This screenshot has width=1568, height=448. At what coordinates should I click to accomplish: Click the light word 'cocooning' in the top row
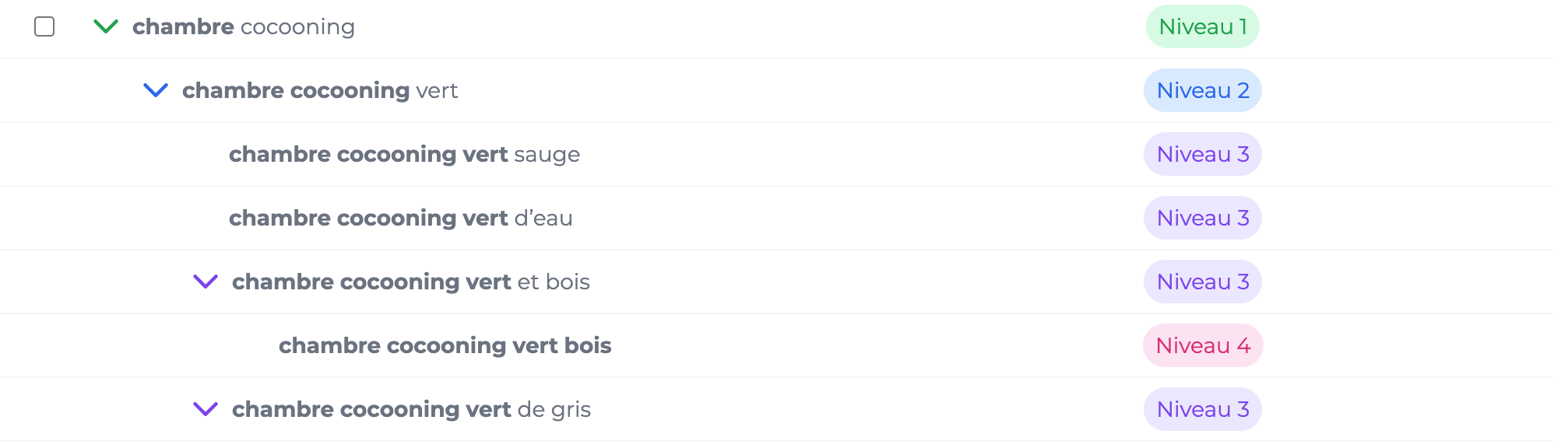click(297, 26)
